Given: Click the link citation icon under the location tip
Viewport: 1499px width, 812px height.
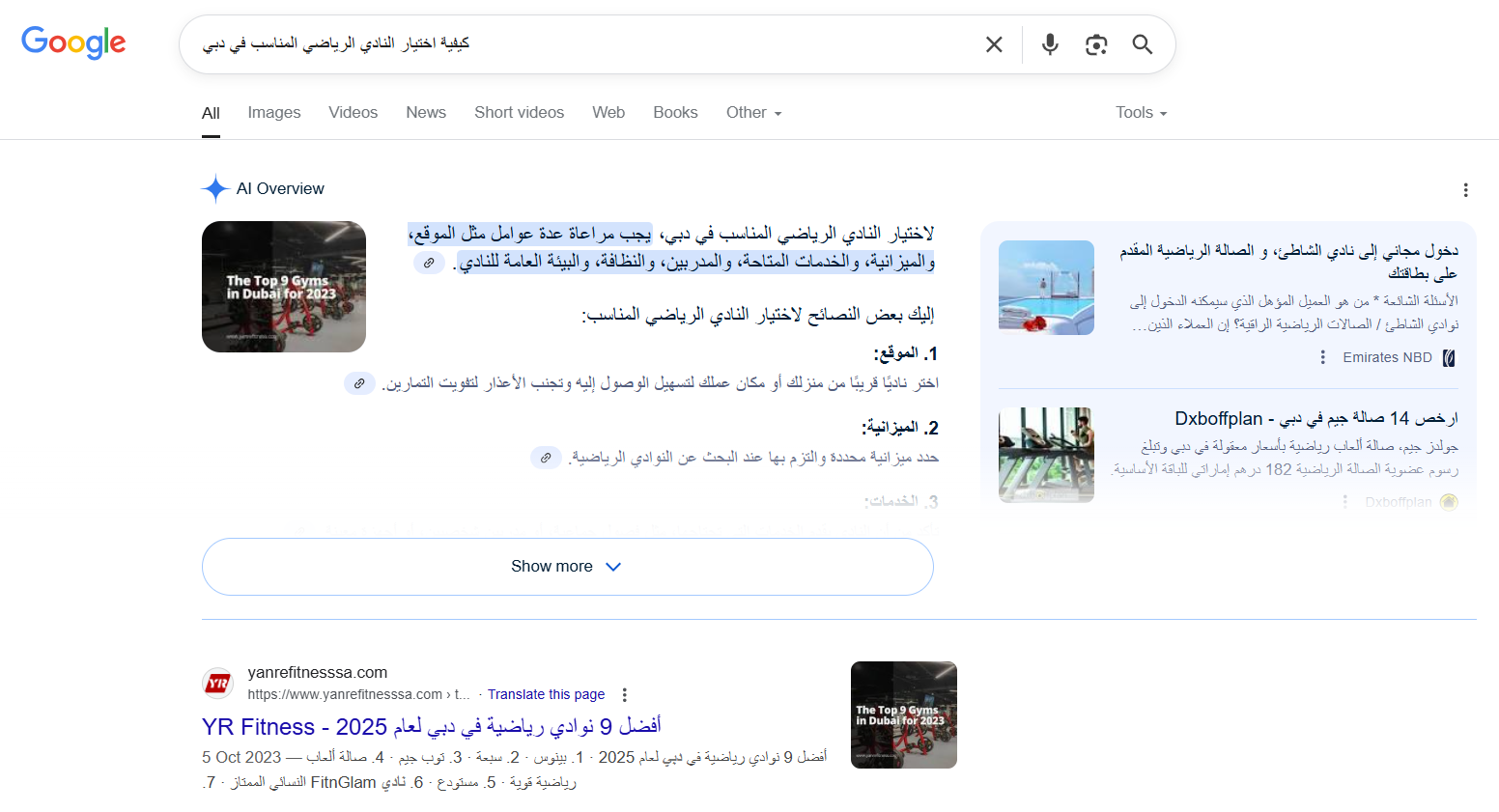Looking at the screenshot, I should pos(359,382).
